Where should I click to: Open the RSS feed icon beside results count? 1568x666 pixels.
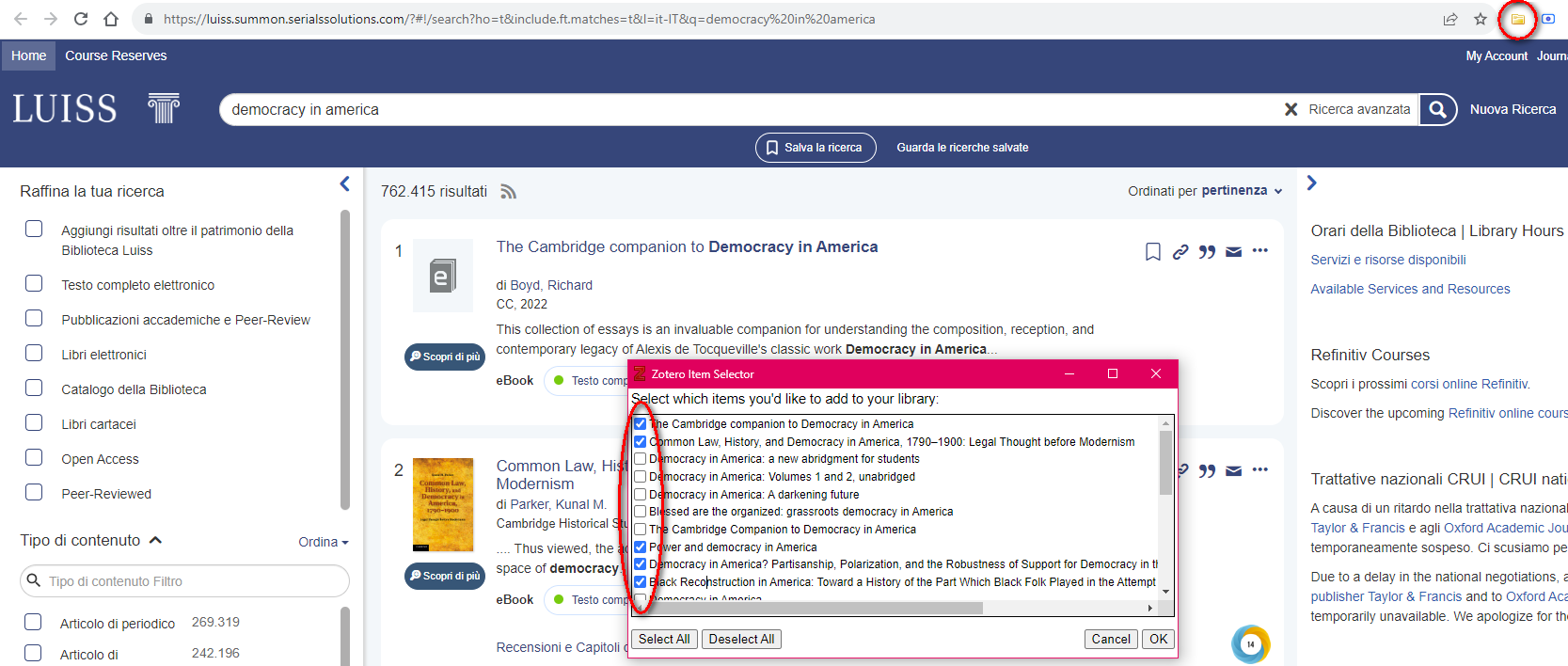coord(508,192)
